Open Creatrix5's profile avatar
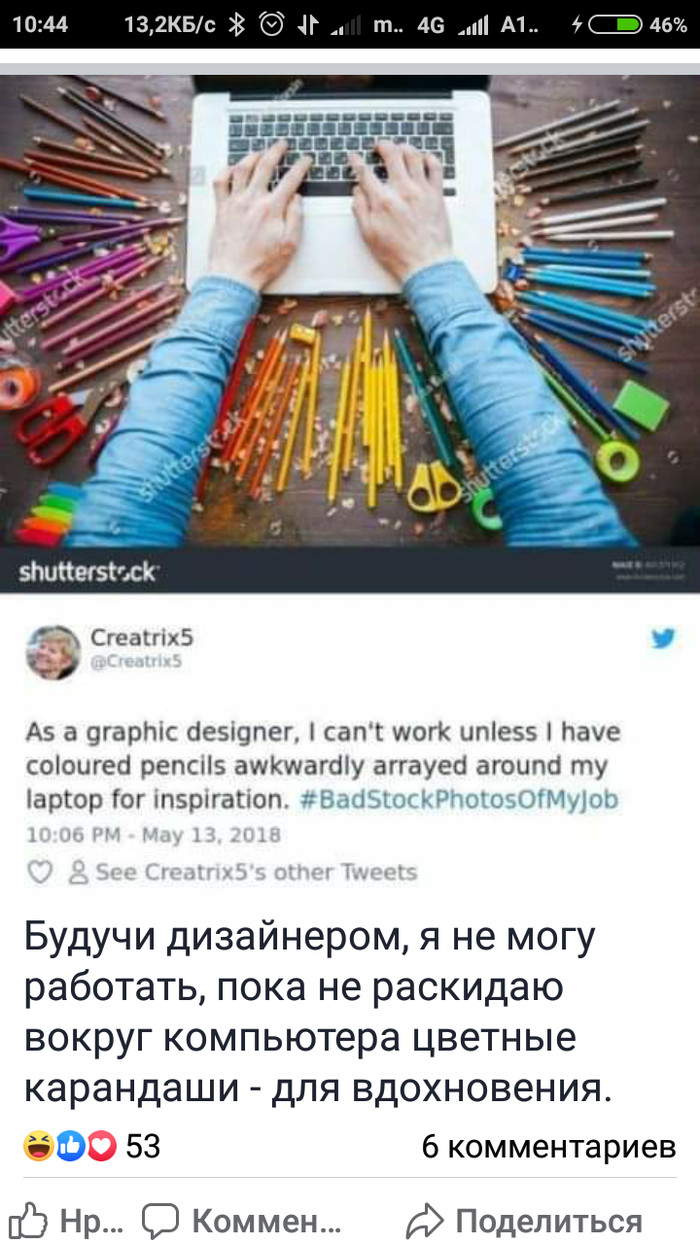Screen dimensions: 700x1244 click(52, 652)
